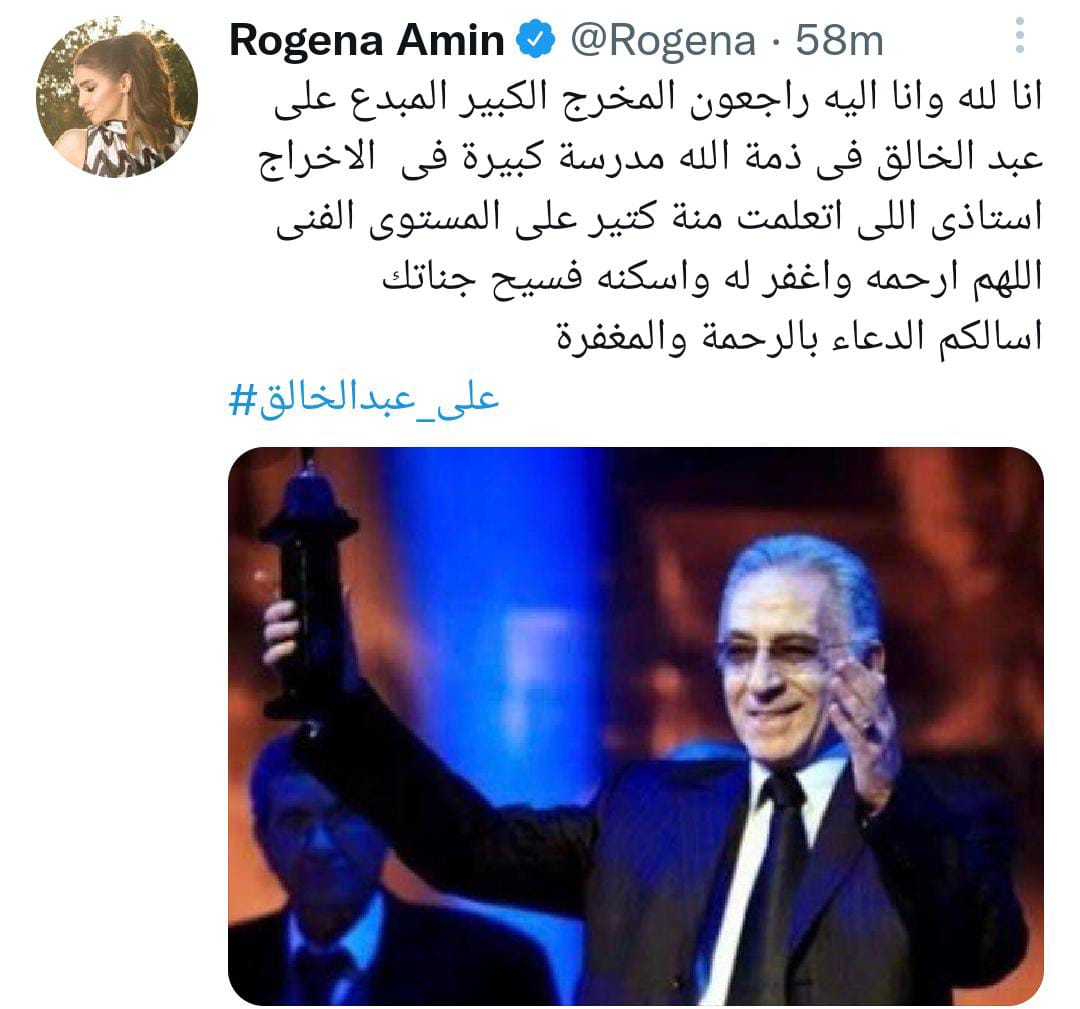Open the tweet's three-dot more options menu
Screen dimensions: 1080x1009
(x=1020, y=35)
